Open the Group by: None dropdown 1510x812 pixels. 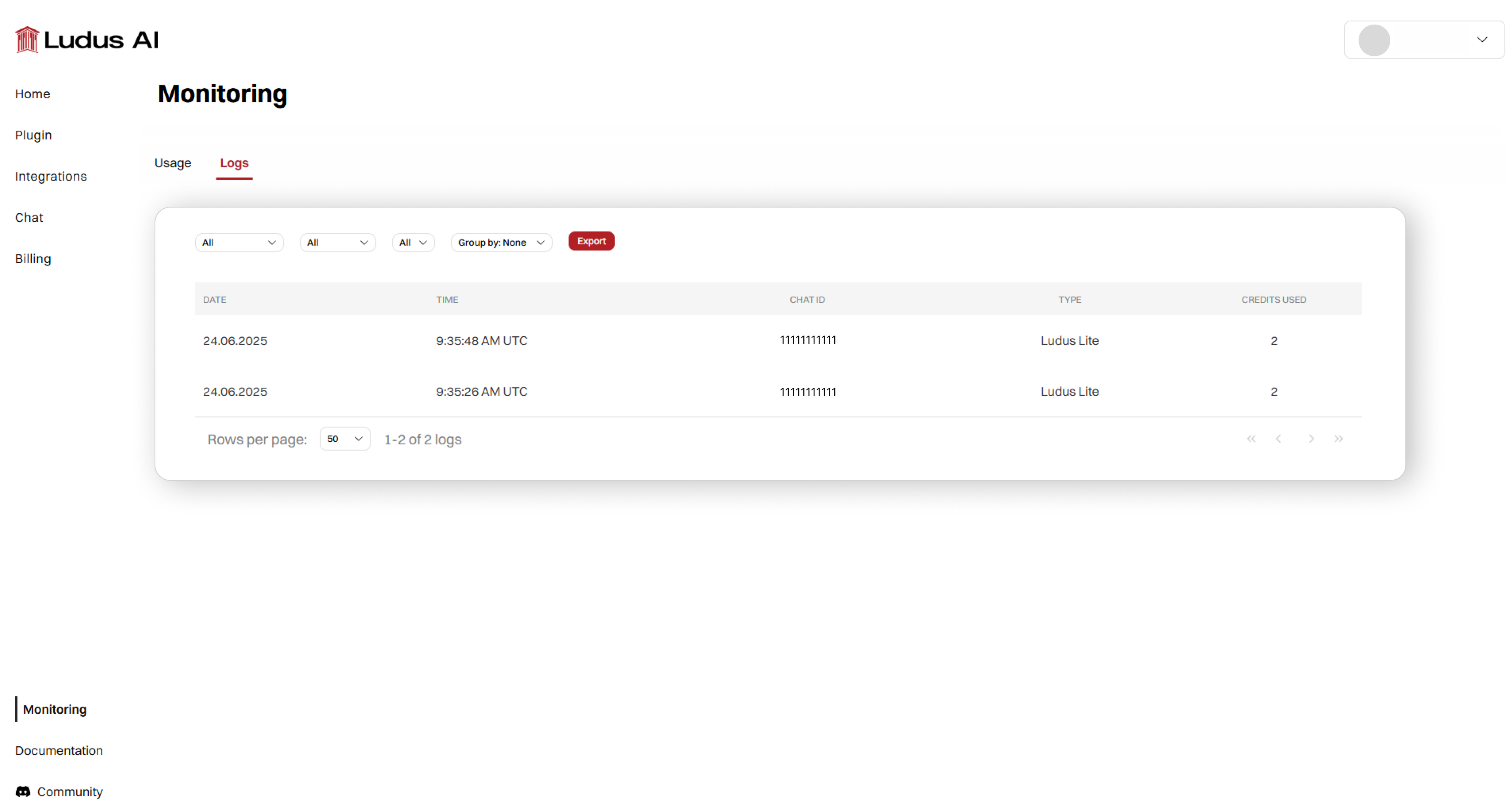point(501,242)
